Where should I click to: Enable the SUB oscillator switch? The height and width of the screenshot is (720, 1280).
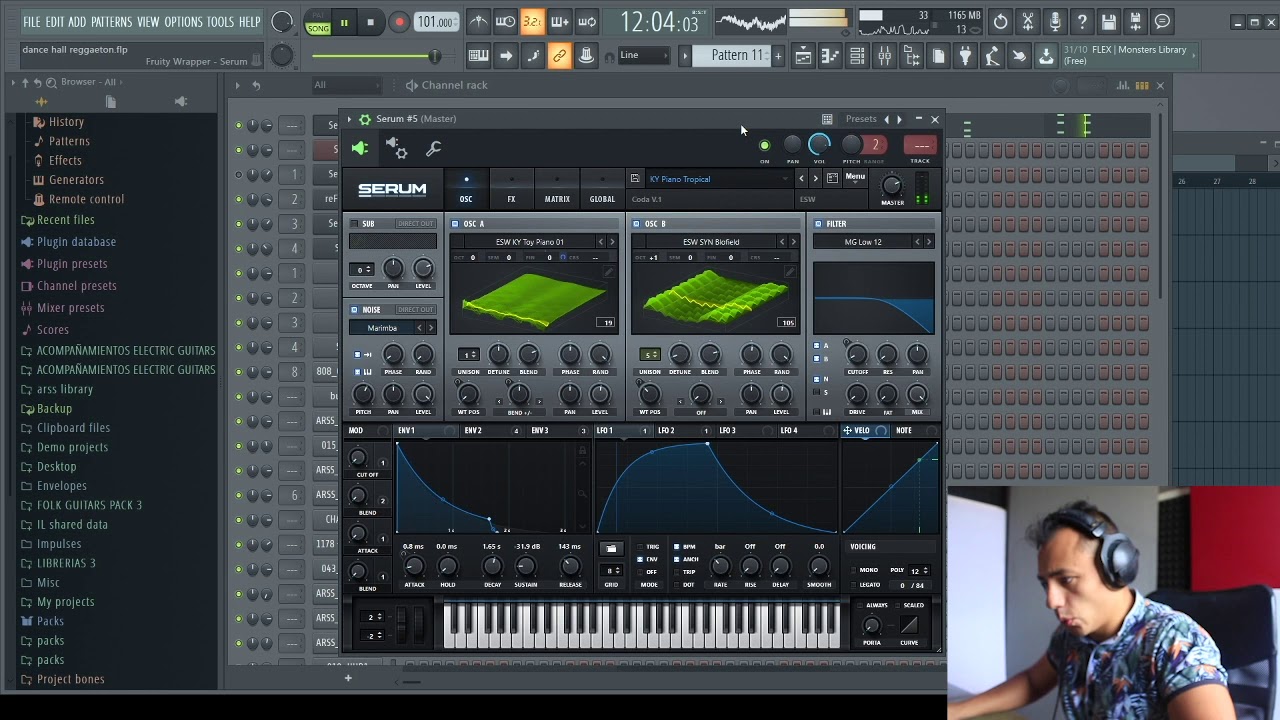point(354,224)
